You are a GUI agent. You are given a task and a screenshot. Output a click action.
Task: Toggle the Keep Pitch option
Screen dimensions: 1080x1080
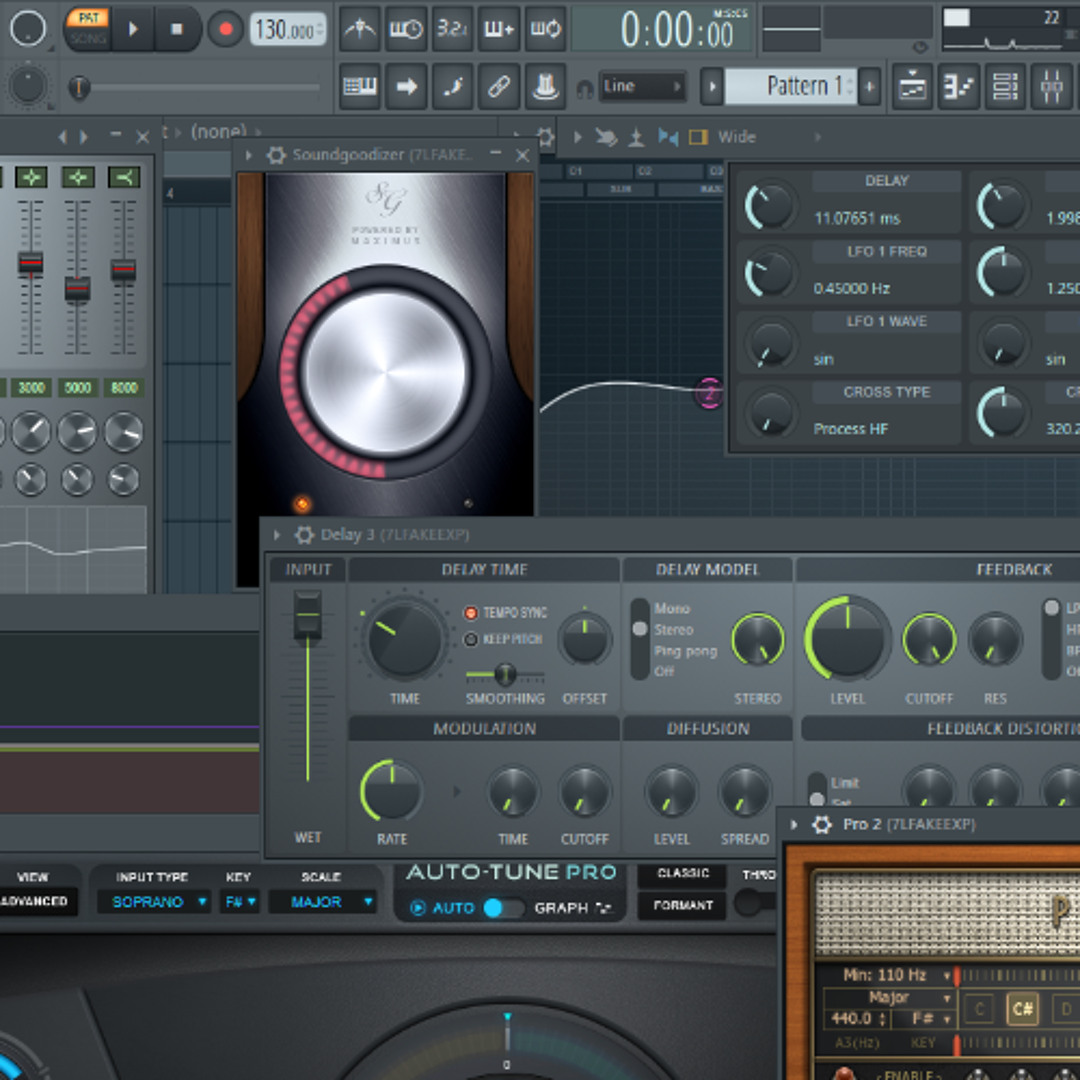tap(471, 640)
